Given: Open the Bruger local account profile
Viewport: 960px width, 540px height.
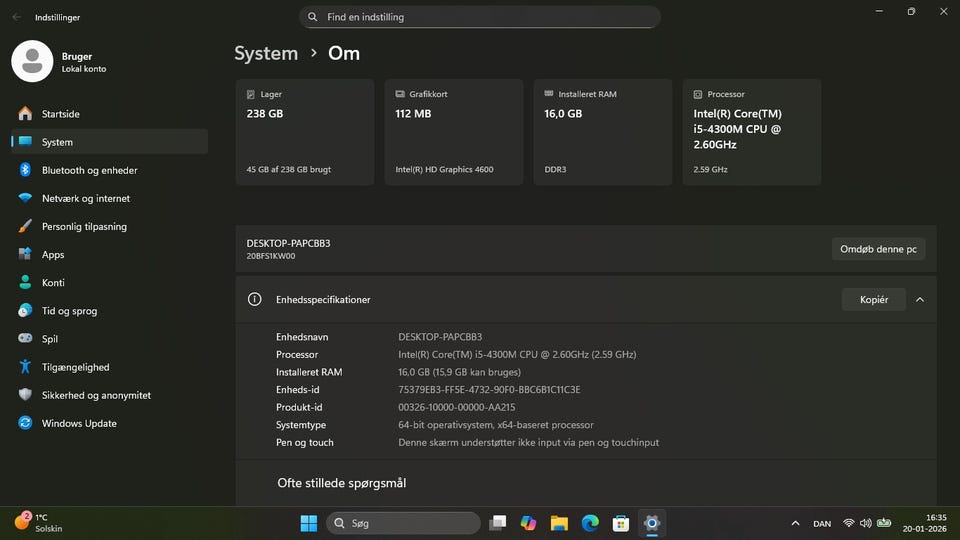Looking at the screenshot, I should (60, 62).
